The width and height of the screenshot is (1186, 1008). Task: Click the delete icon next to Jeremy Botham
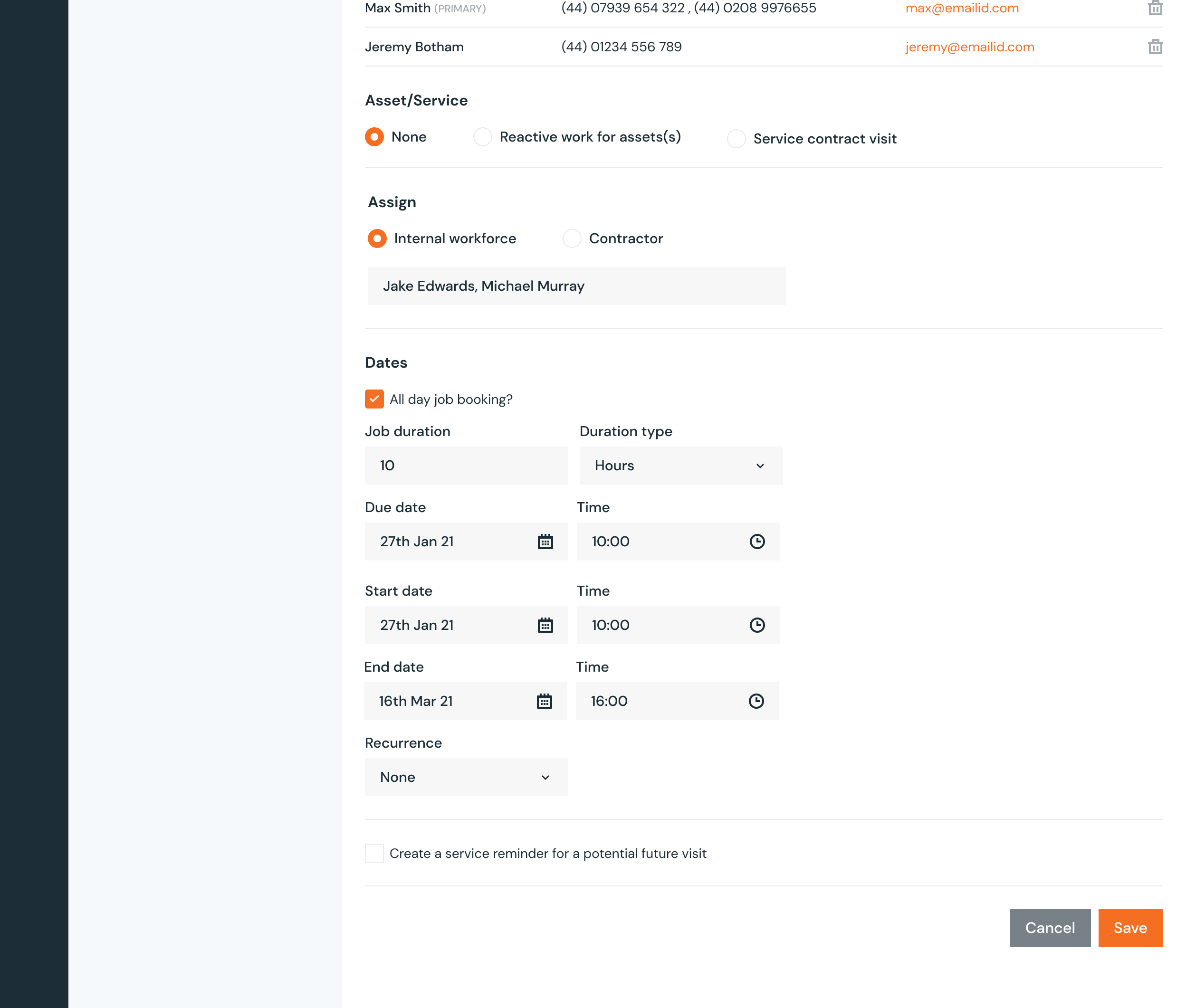pyautogui.click(x=1155, y=46)
